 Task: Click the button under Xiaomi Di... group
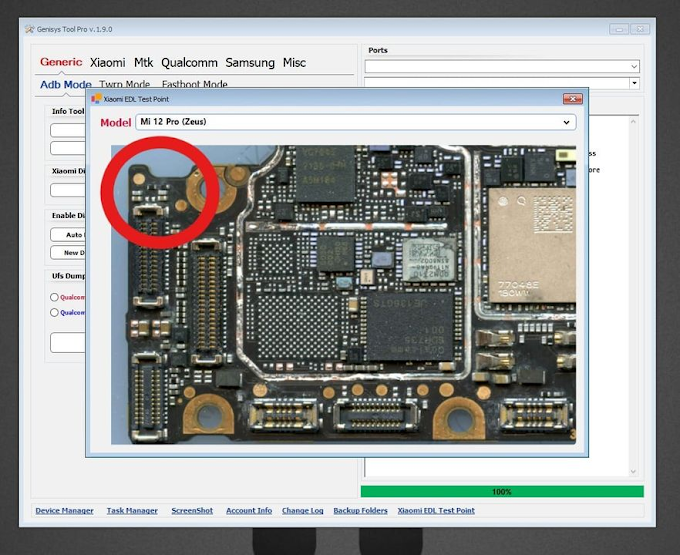tap(68, 190)
